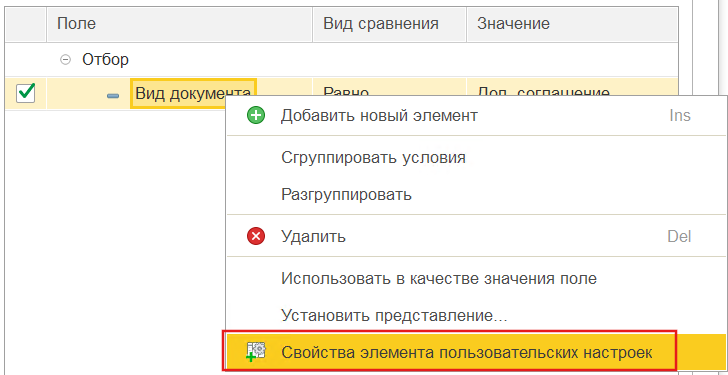728x375 pixels.
Task: Select Использовать в качестве значения поле
Action: tap(476, 278)
